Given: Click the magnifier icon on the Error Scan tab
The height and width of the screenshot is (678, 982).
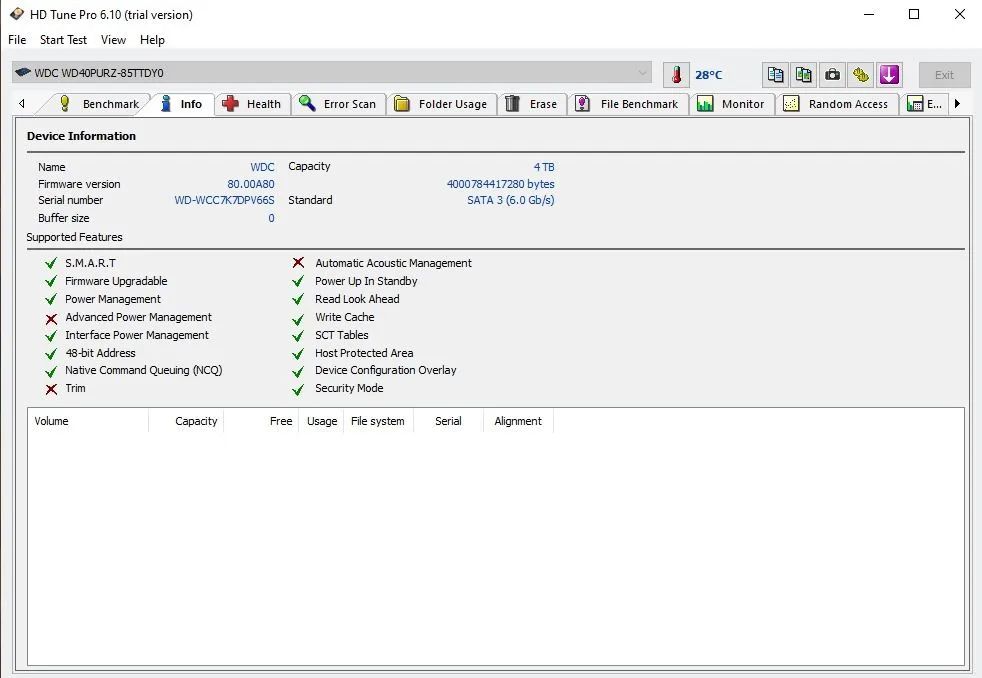Looking at the screenshot, I should tap(307, 103).
